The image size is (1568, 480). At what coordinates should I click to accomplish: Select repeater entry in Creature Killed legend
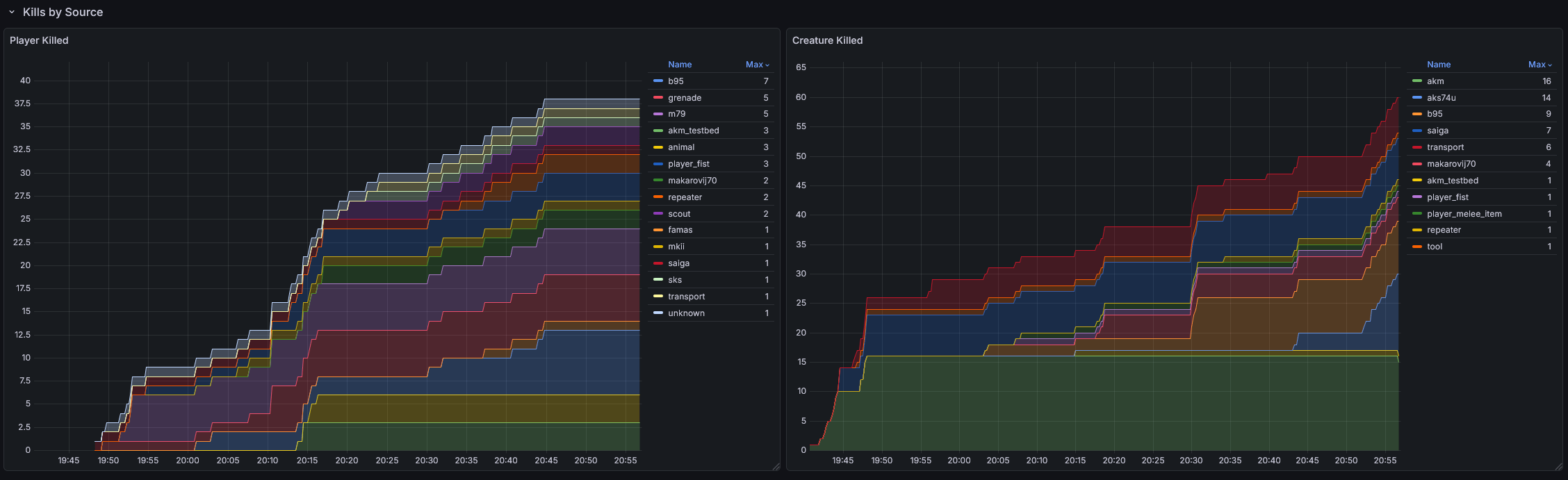pyautogui.click(x=1444, y=230)
